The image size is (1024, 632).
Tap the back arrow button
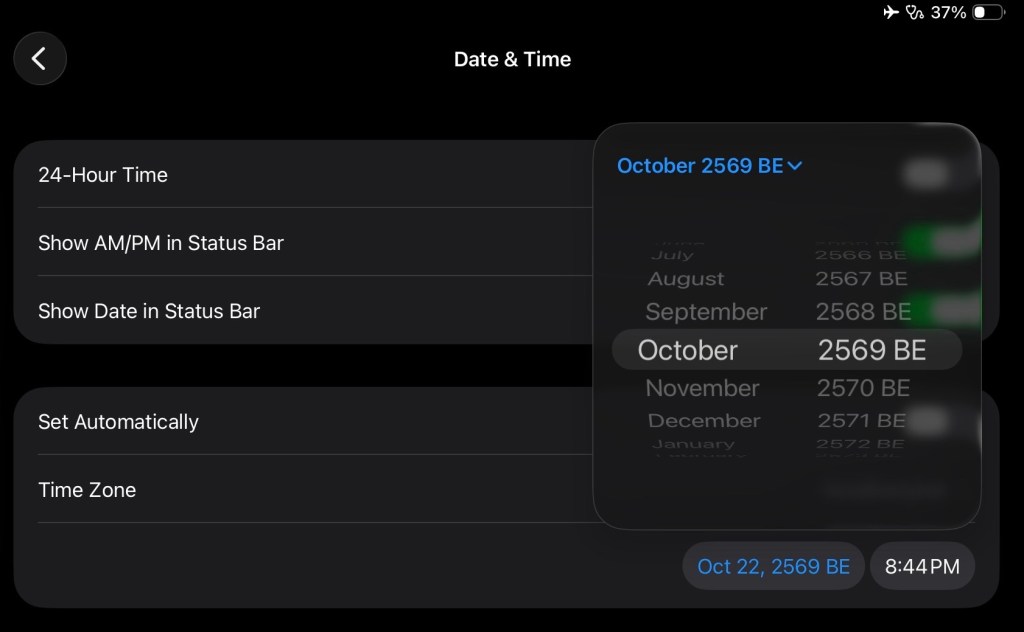click(x=40, y=59)
